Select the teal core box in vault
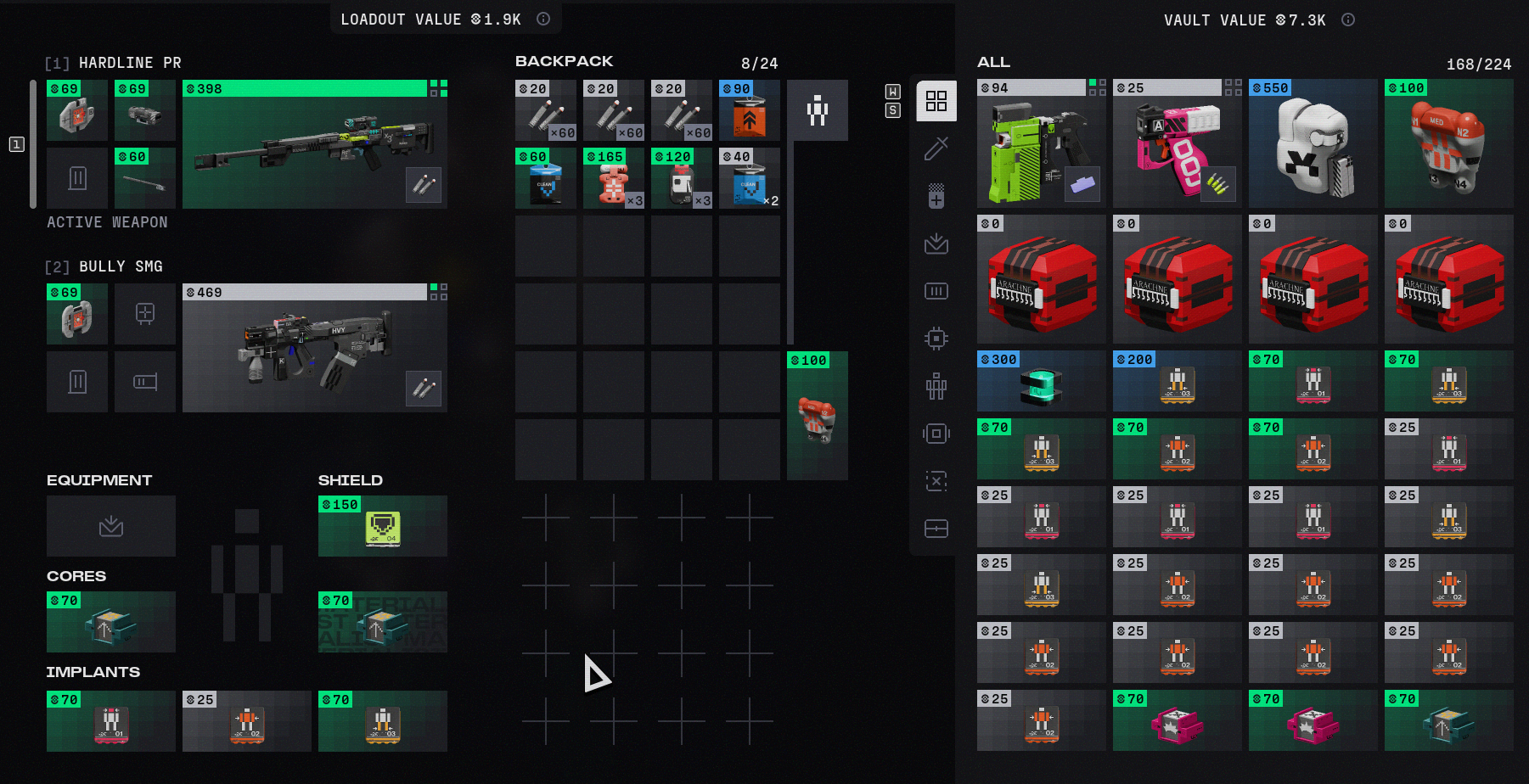Screen dimensions: 1529x784 (1449, 720)
